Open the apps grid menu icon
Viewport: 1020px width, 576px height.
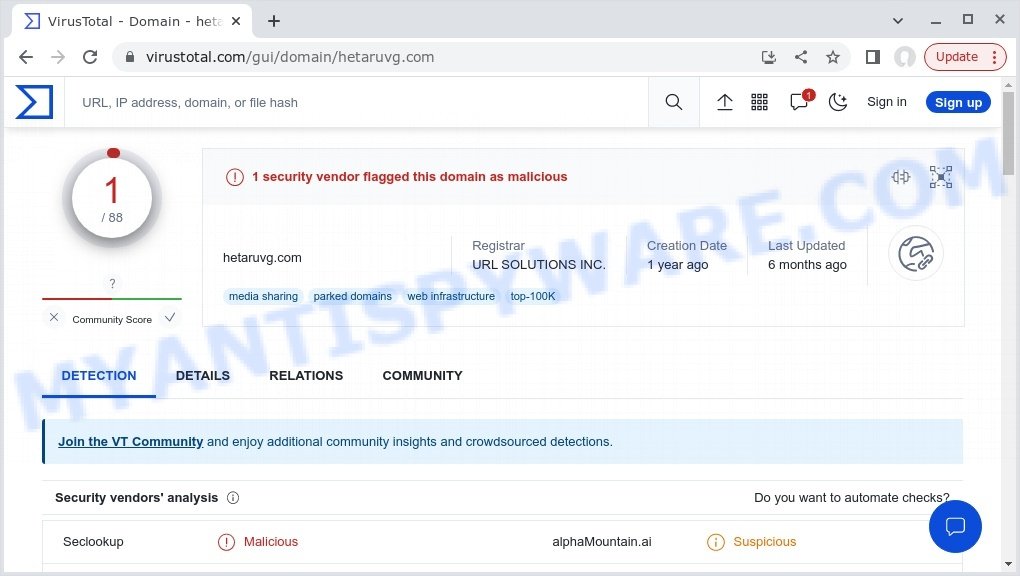[759, 102]
